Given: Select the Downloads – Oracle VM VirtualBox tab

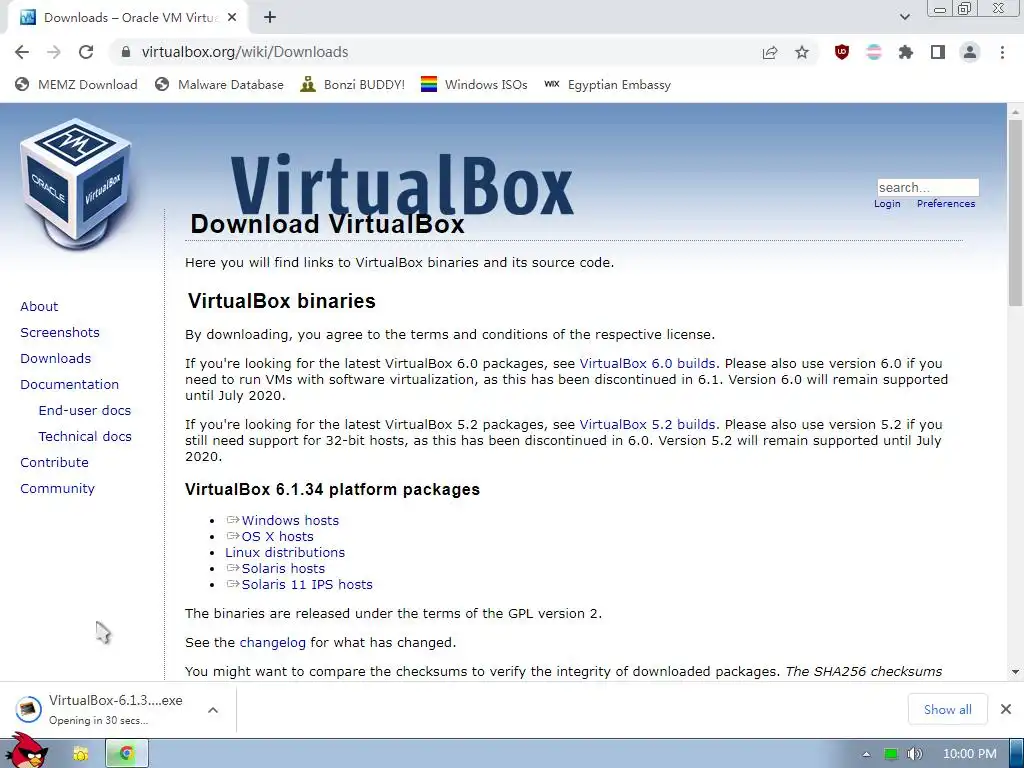Looking at the screenshot, I should (x=128, y=18).
